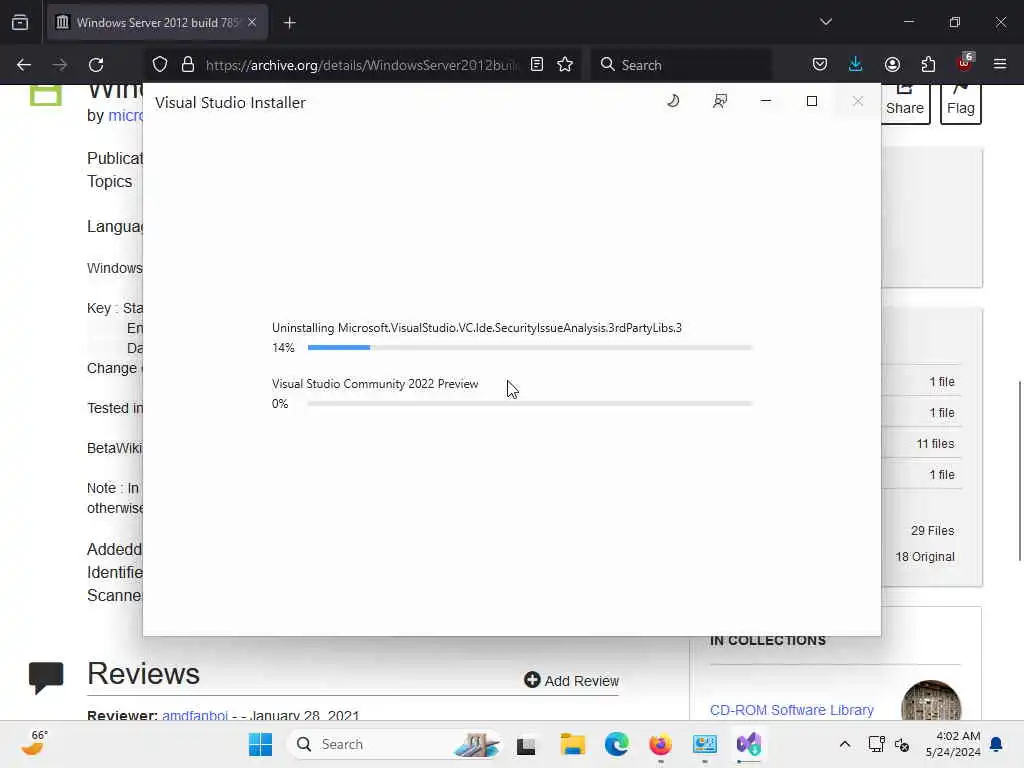Show site security lock info

point(188,65)
